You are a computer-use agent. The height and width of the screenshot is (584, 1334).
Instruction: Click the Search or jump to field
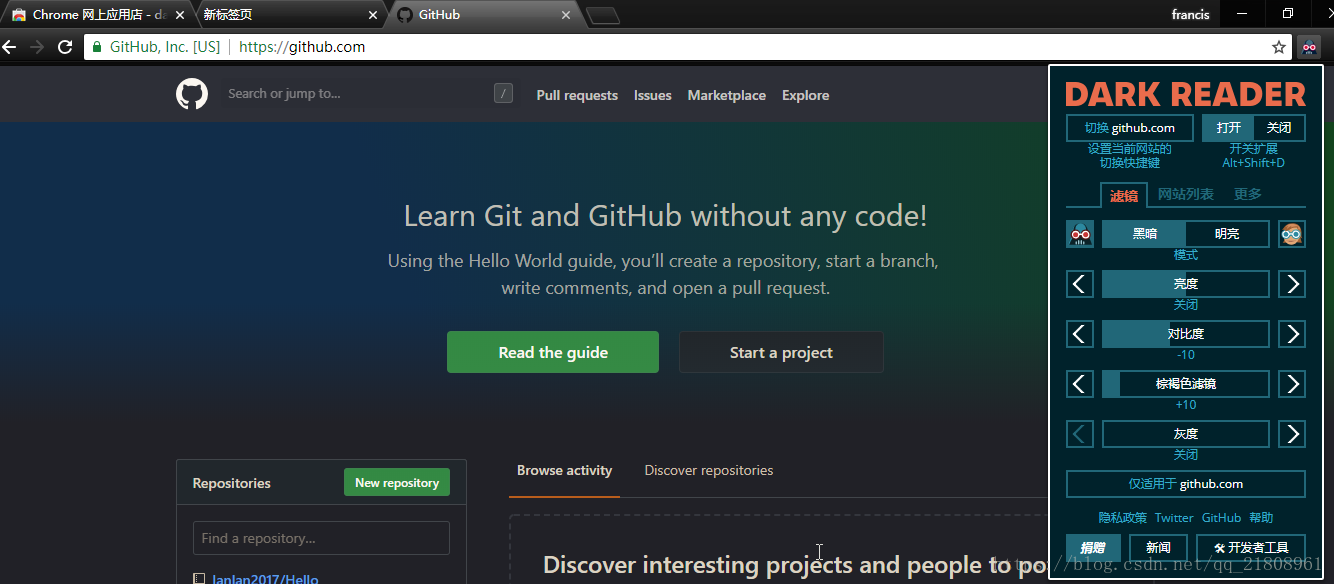point(370,94)
